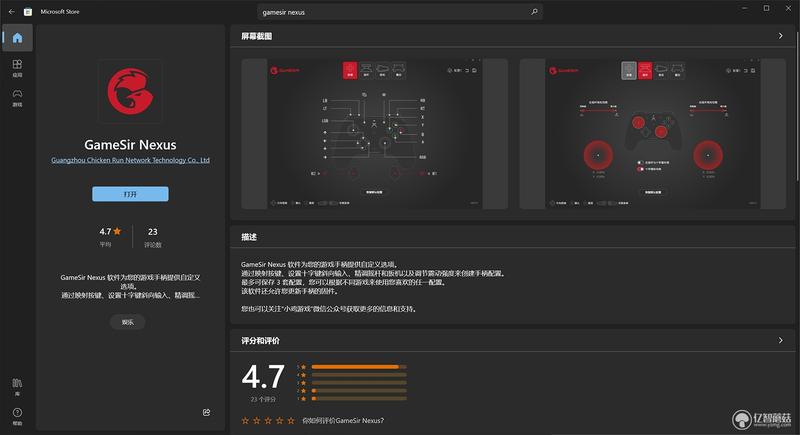Click the 描述 section heading
Screen dimensions: 800x435
[x=249, y=237]
